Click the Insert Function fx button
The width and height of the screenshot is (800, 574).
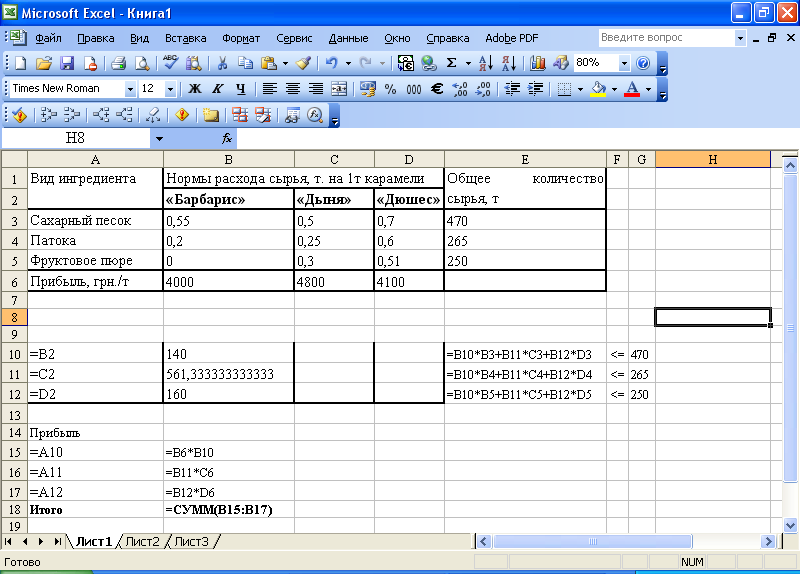227,138
